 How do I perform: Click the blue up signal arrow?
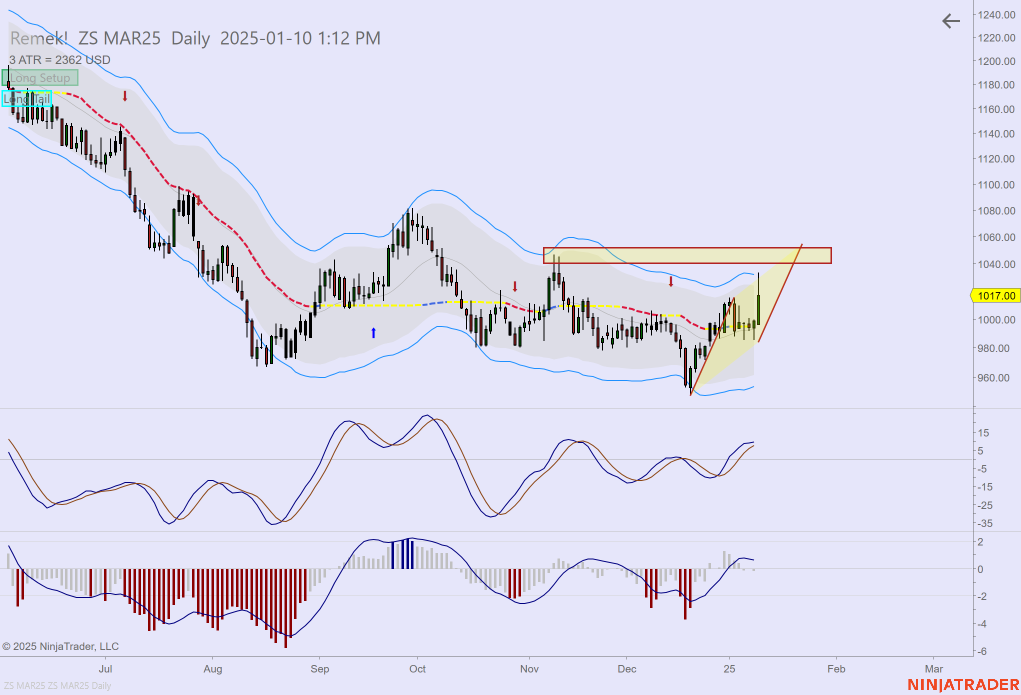tap(373, 333)
